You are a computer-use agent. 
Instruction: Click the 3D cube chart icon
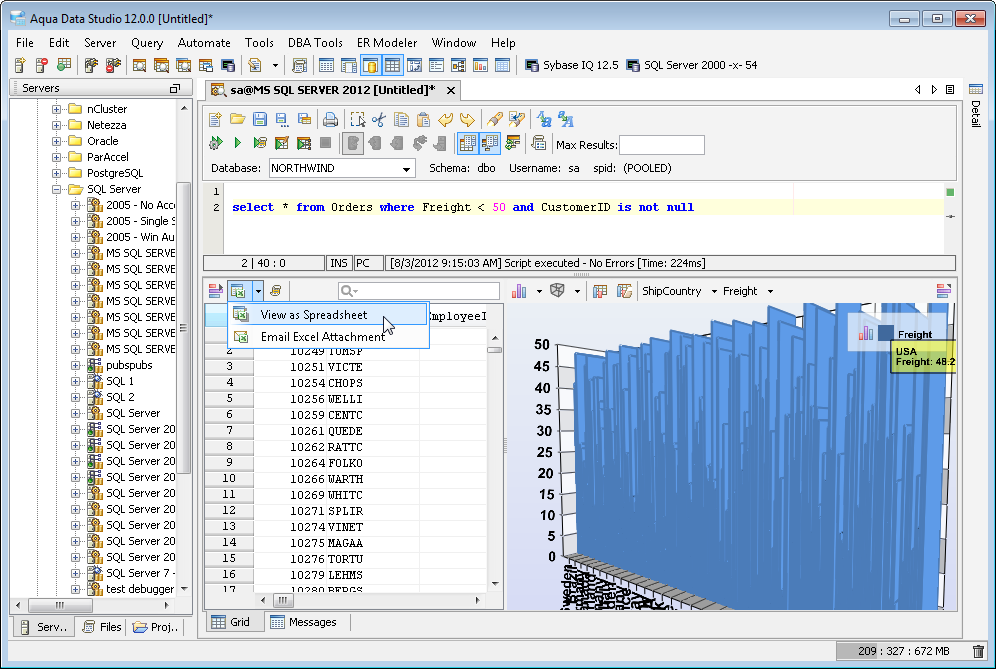coord(558,291)
